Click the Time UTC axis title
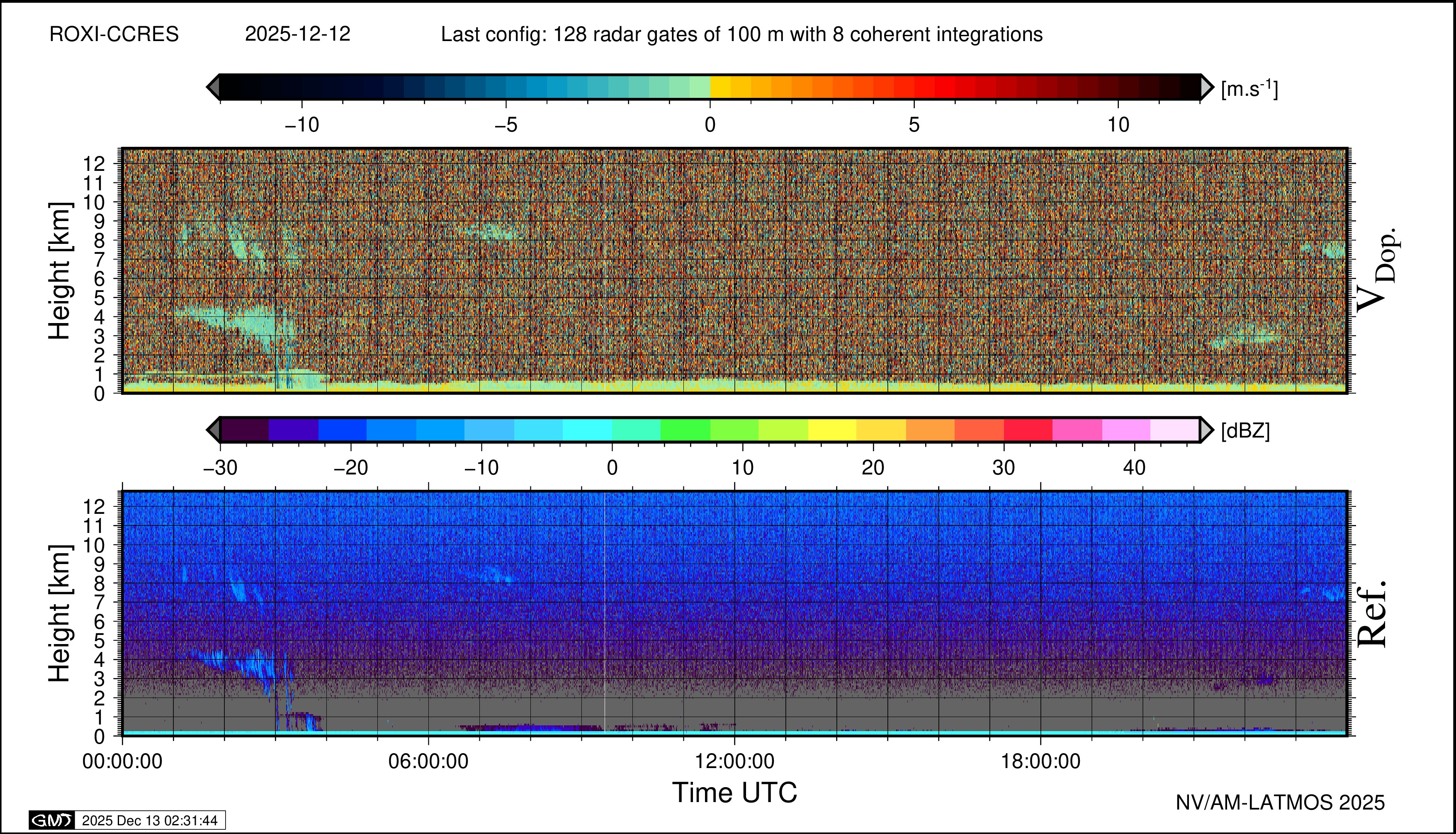1456x834 pixels. tap(734, 793)
